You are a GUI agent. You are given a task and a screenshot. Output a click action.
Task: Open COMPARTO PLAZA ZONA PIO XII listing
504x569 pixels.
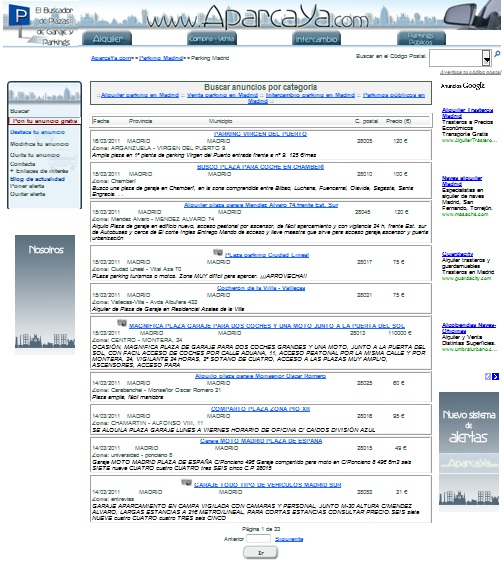point(260,409)
